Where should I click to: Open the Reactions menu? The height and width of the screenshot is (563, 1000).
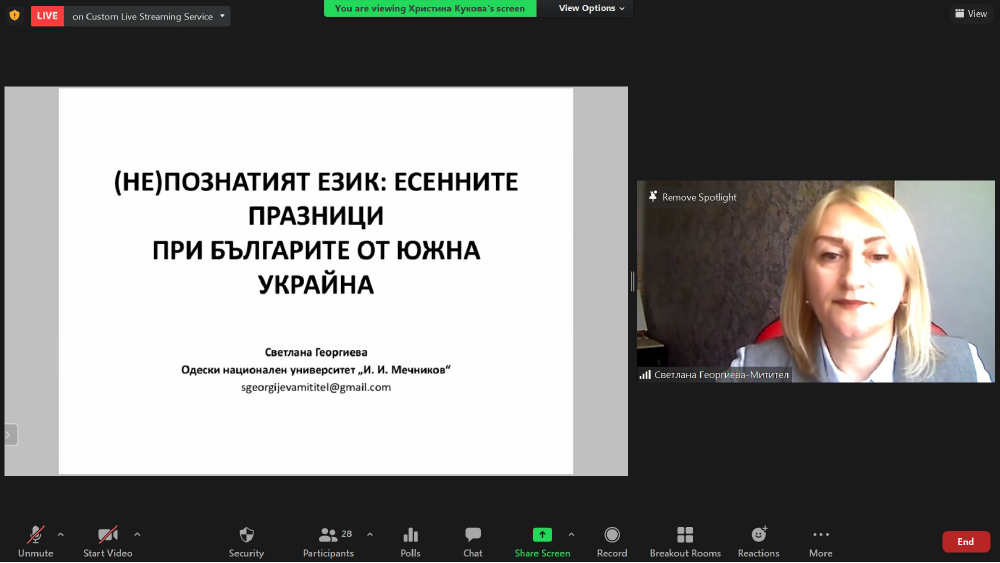(759, 535)
